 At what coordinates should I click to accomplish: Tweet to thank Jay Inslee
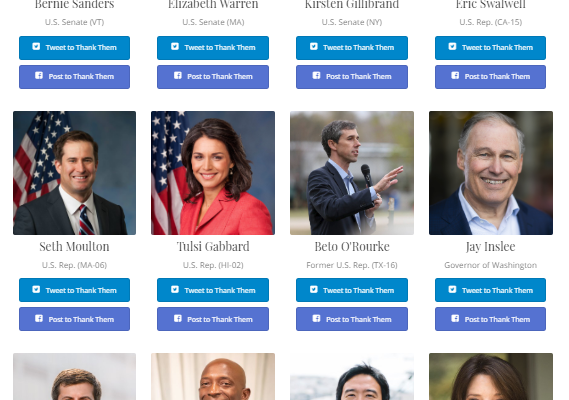click(490, 290)
